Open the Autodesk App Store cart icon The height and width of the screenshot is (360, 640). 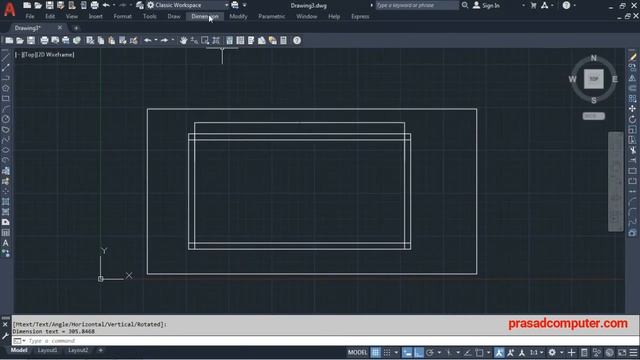point(533,5)
